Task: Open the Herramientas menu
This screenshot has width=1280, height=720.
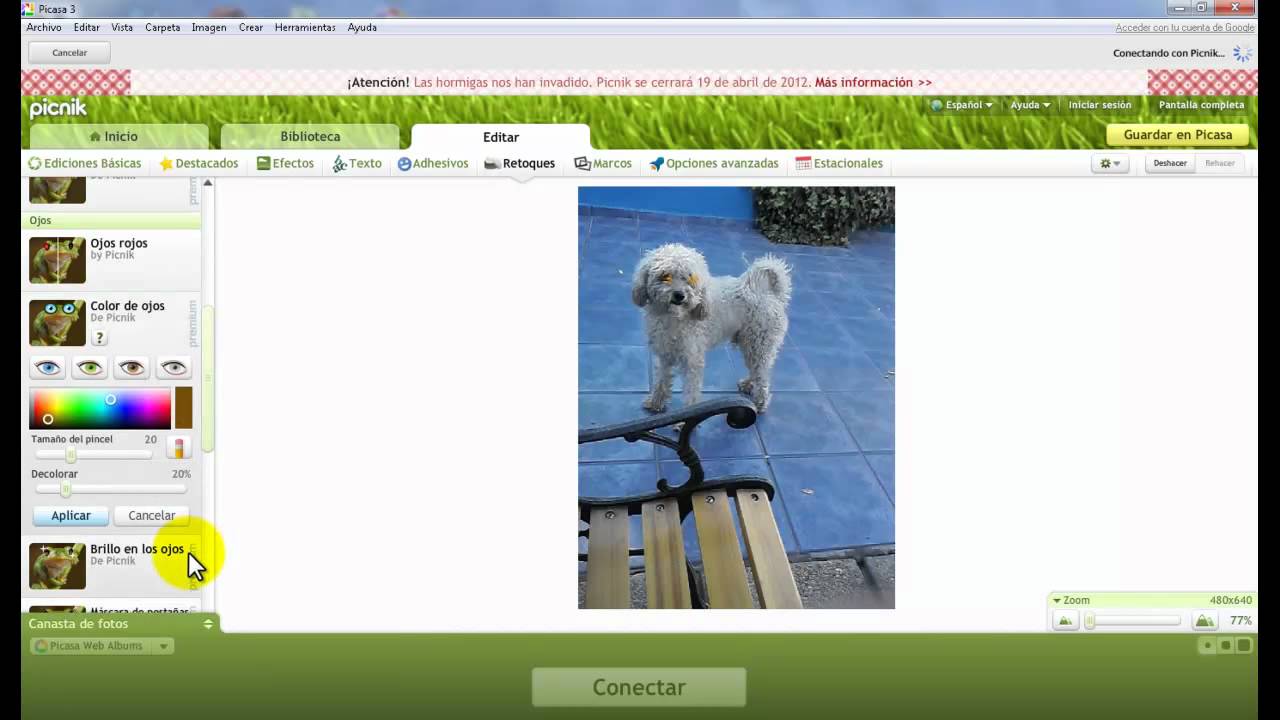Action: point(305,27)
